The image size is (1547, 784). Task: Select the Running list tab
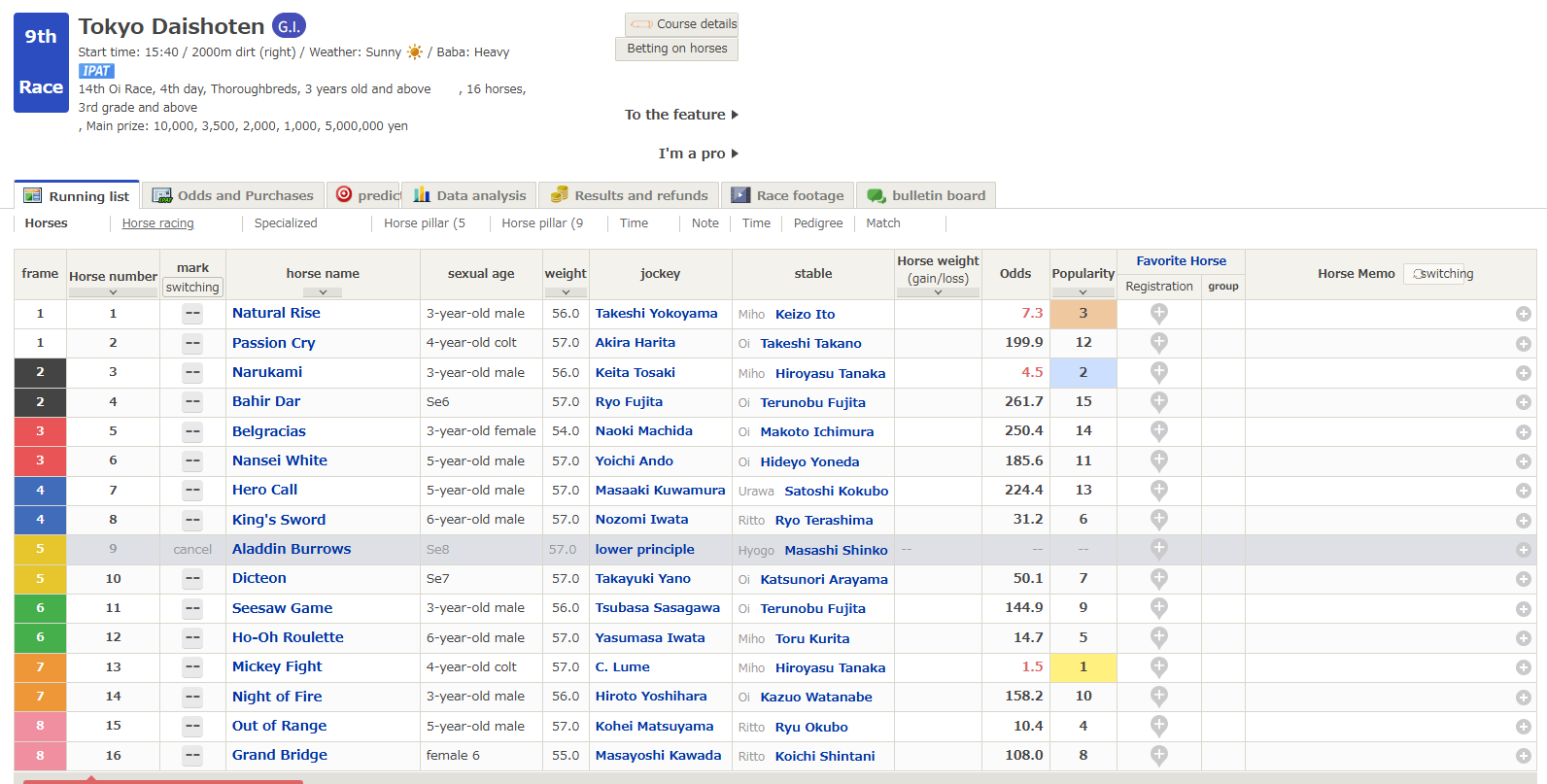coord(77,195)
